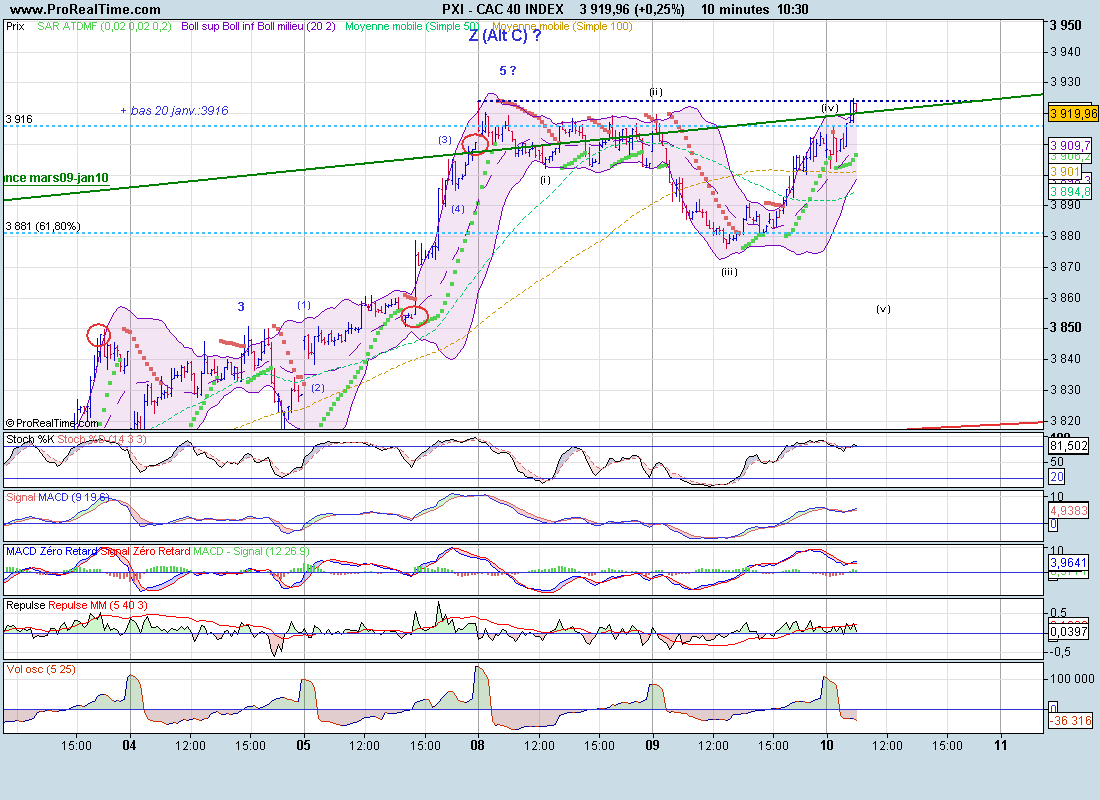Click the 10:30 time in the header
Image resolution: width=1100 pixels, height=800 pixels.
point(793,9)
